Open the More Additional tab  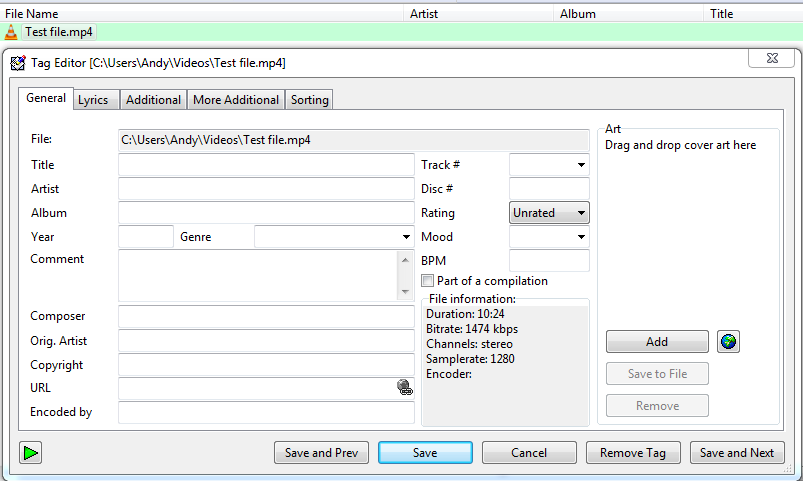tap(236, 100)
